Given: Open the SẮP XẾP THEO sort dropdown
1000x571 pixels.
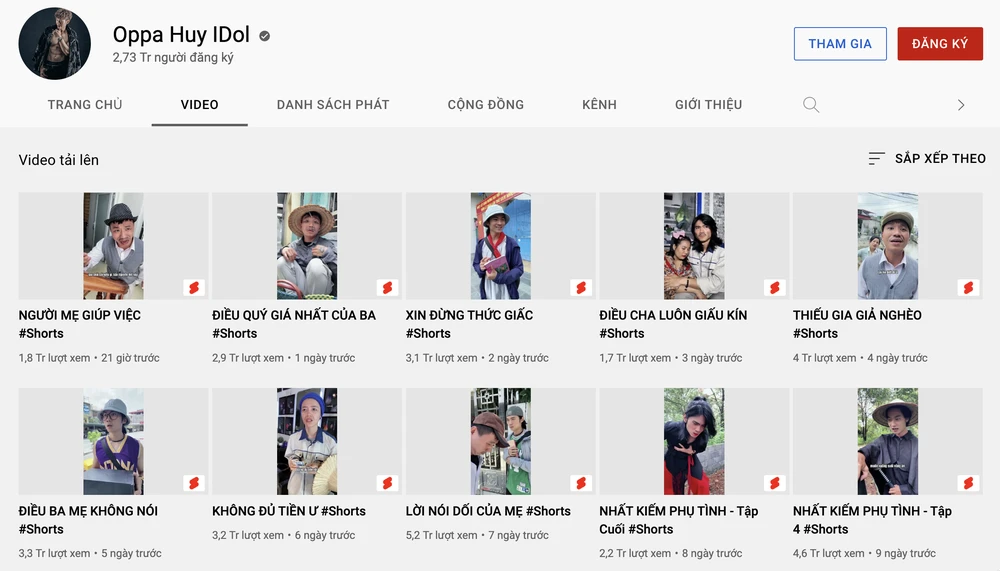Looking at the screenshot, I should click(x=927, y=159).
